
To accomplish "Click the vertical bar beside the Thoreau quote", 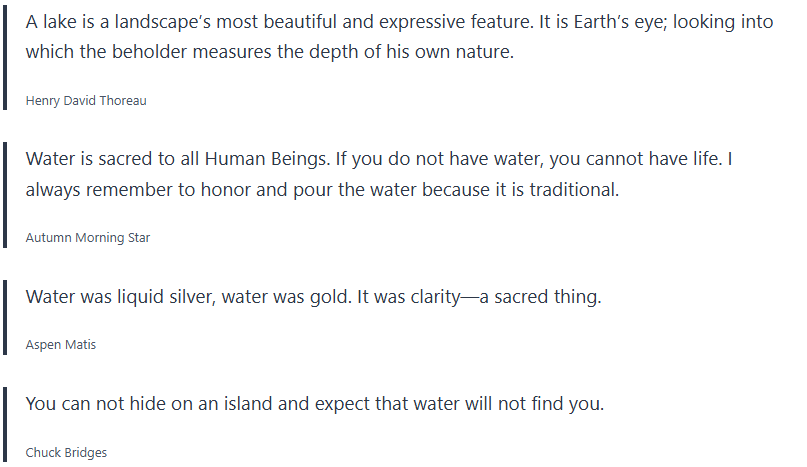I will point(4,61).
